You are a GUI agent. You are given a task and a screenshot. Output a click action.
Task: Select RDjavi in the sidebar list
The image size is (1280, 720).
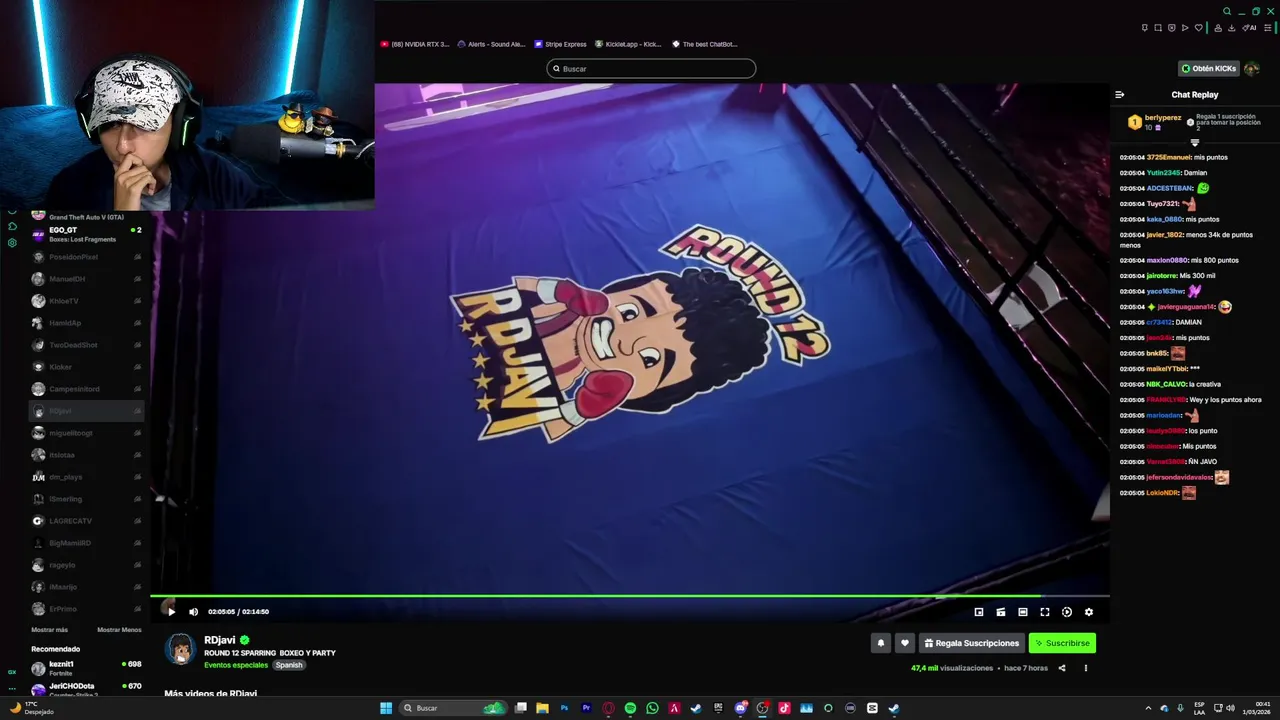coord(87,411)
